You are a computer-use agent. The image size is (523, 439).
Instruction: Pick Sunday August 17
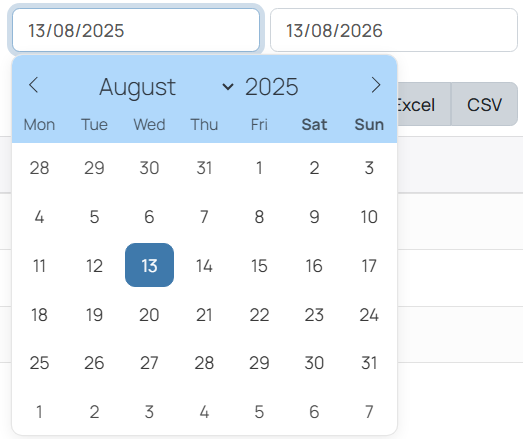pyautogui.click(x=369, y=266)
